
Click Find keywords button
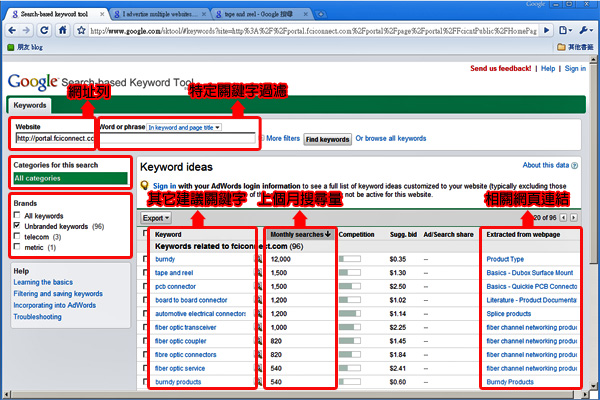pos(327,139)
